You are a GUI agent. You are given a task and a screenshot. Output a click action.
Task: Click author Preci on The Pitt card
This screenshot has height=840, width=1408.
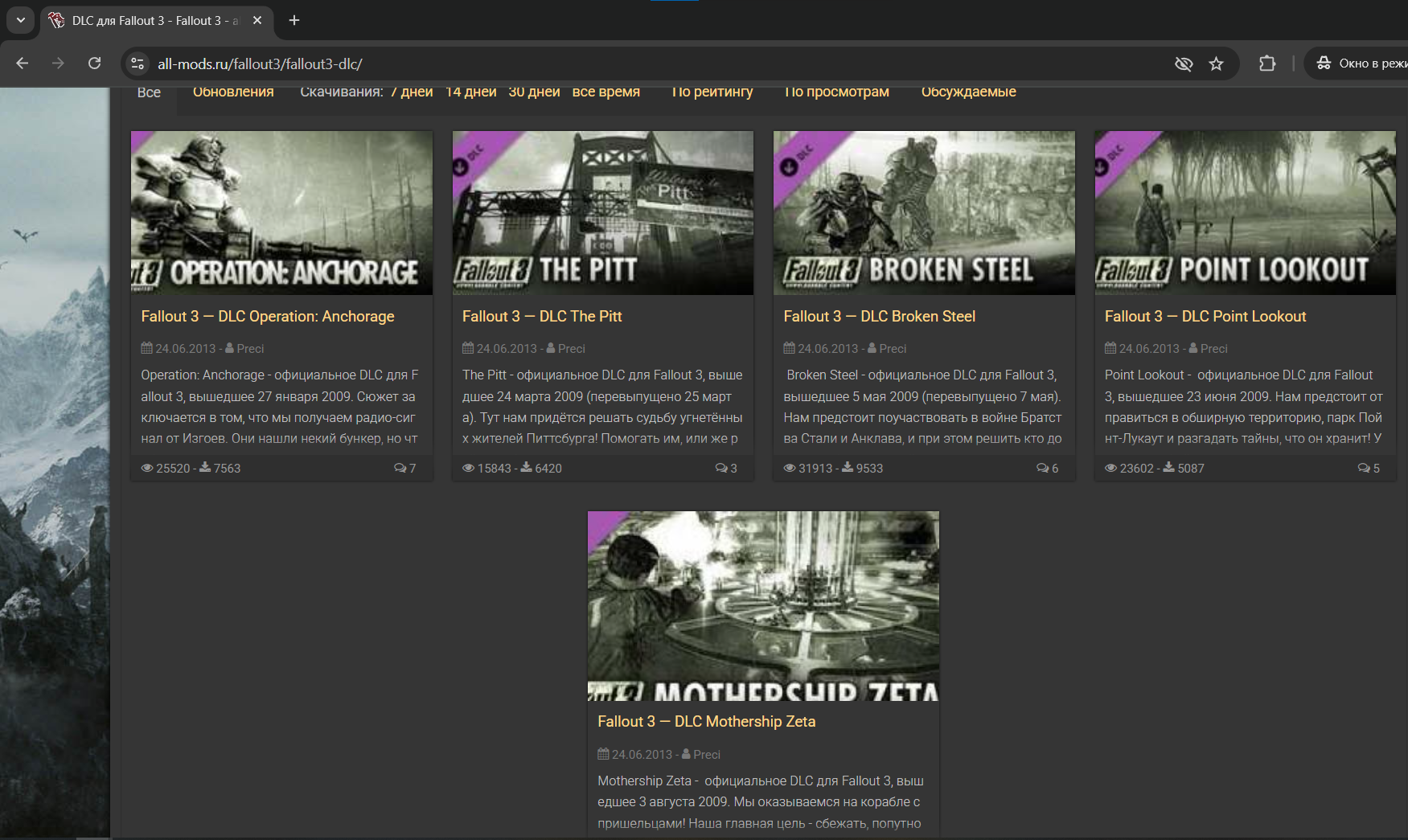pyautogui.click(x=571, y=349)
